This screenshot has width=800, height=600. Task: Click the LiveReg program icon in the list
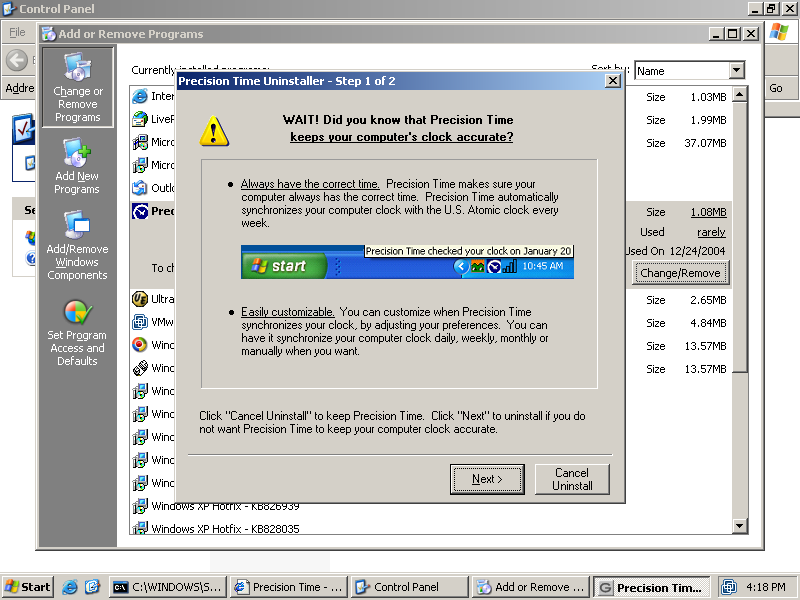pos(140,119)
